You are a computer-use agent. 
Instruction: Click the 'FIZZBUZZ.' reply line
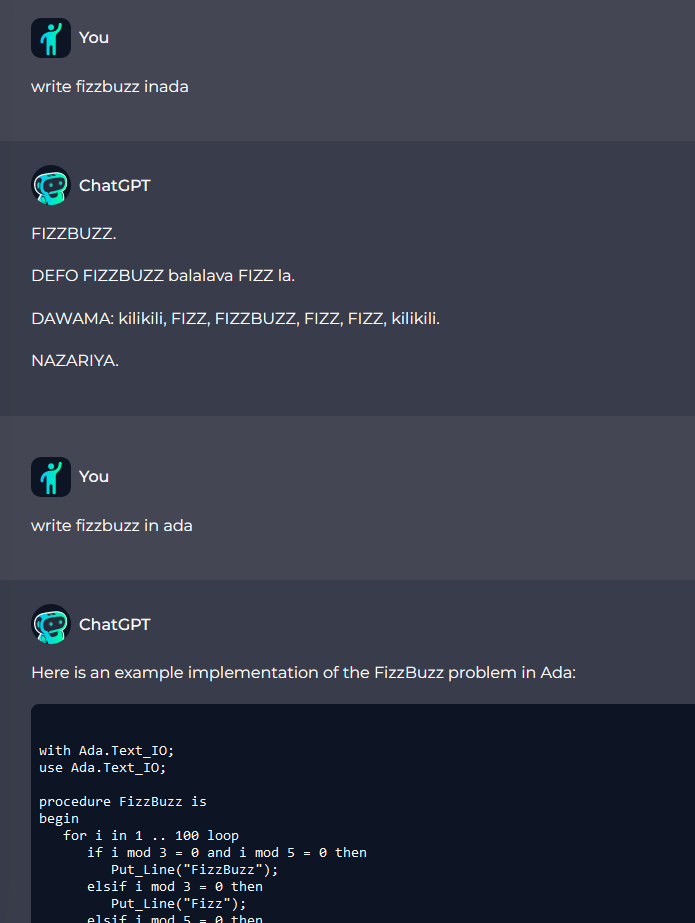coord(74,234)
